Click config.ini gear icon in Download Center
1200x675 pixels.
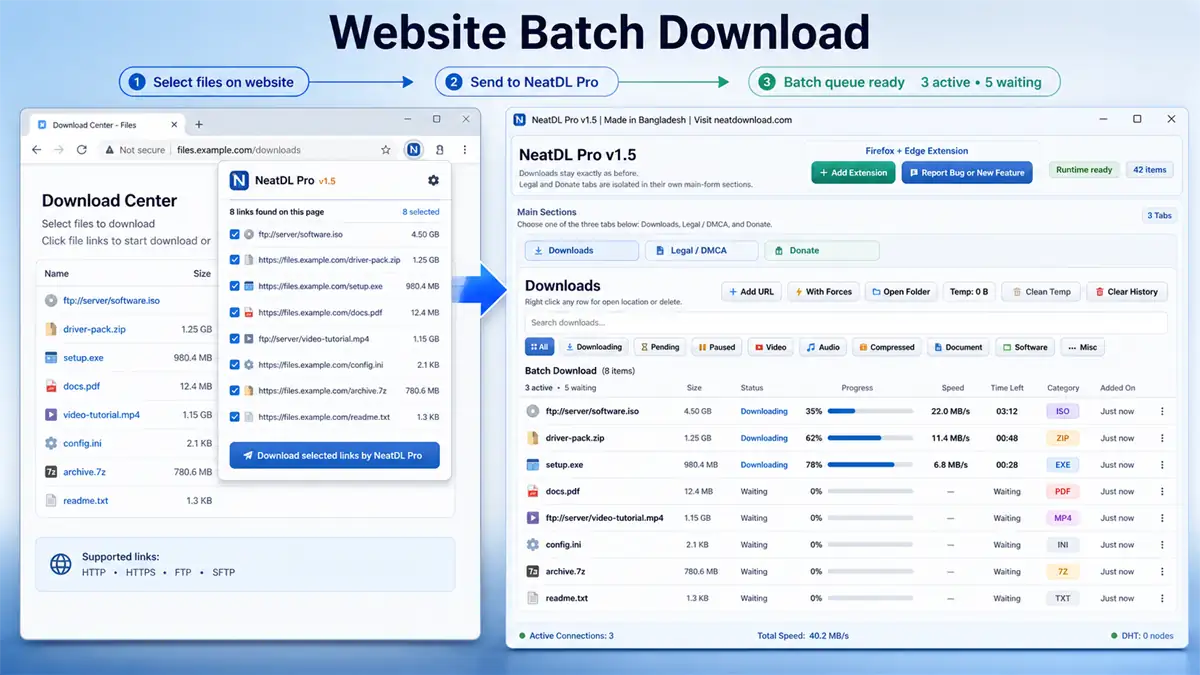pyautogui.click(x=51, y=443)
